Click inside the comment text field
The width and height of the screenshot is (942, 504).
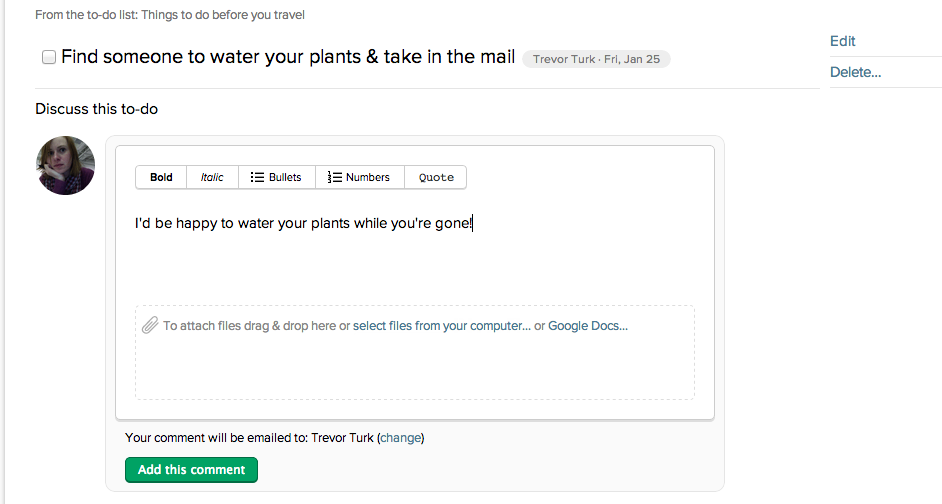[414, 255]
